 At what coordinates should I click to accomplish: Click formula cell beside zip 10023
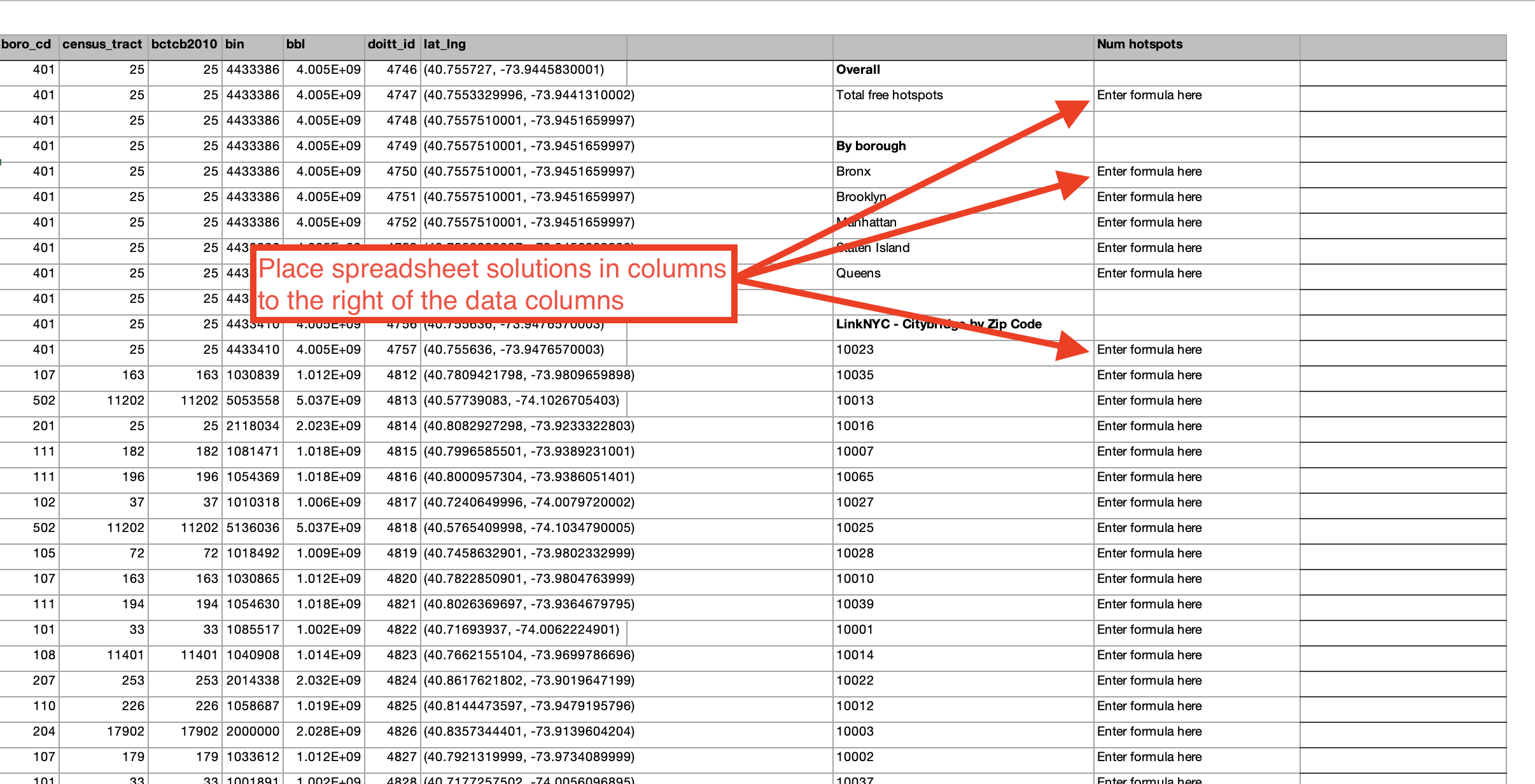coord(1197,353)
